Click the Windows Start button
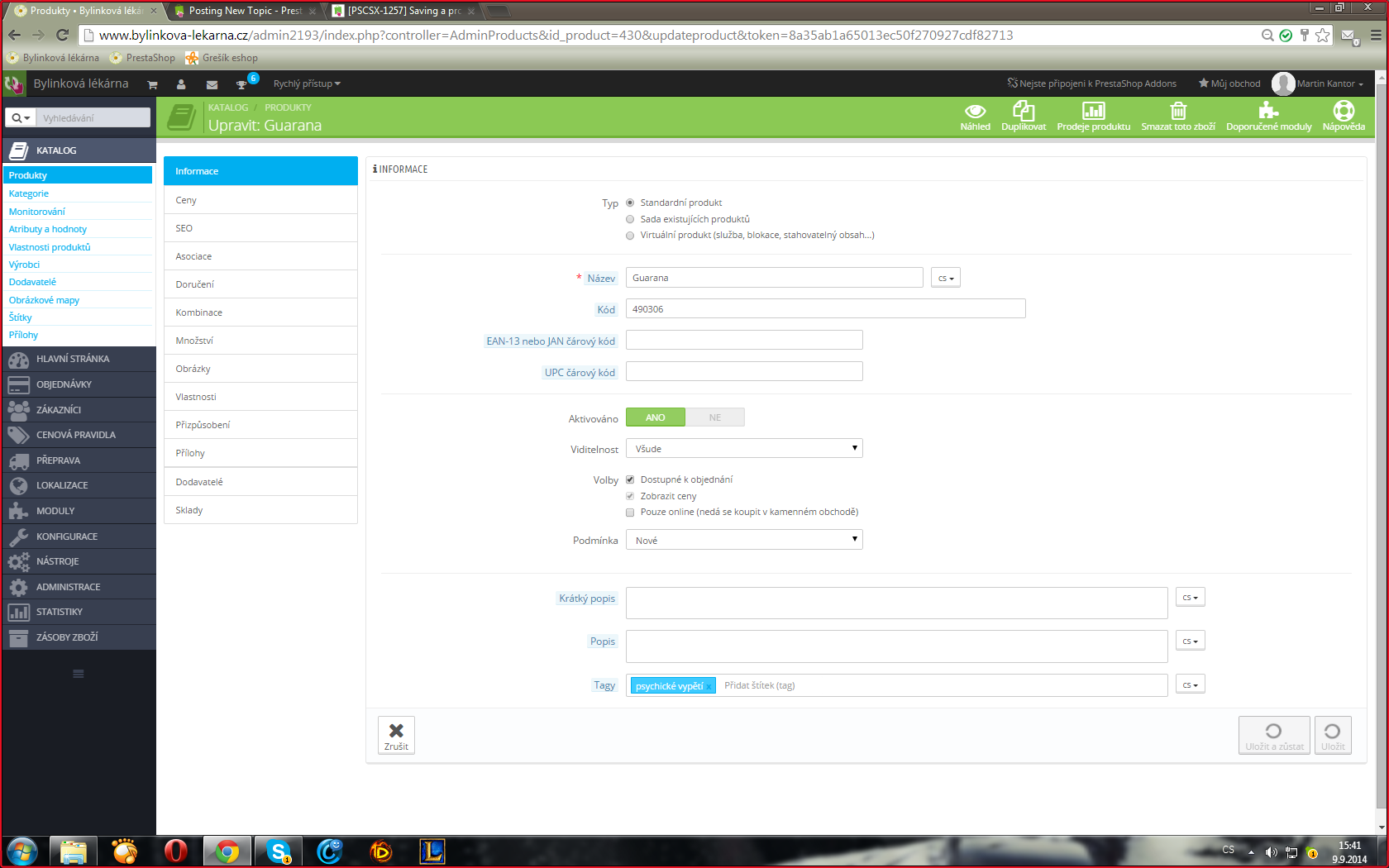 21,851
